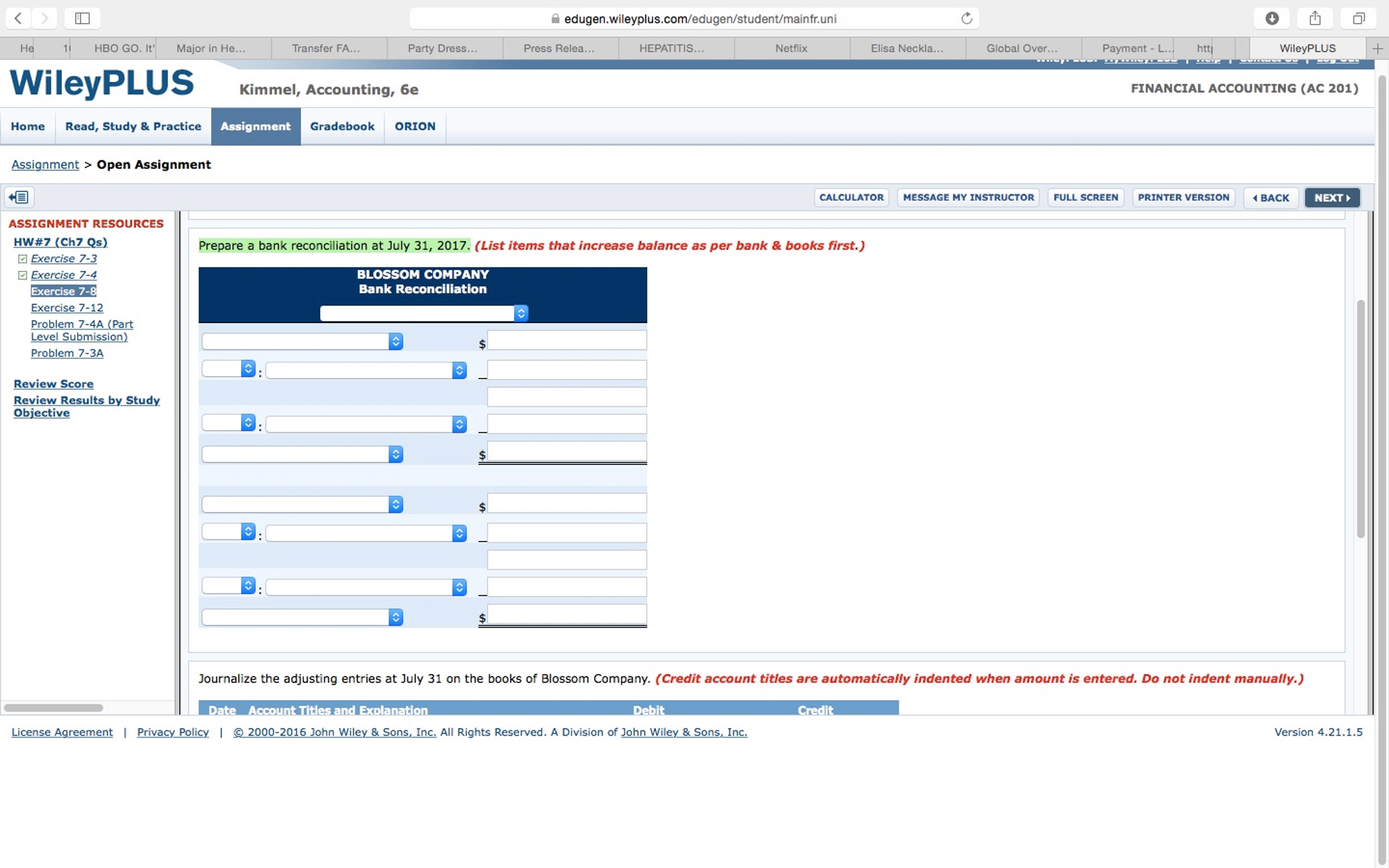Open Exercise 7-12 link
This screenshot has width=1389, height=868.
(67, 307)
